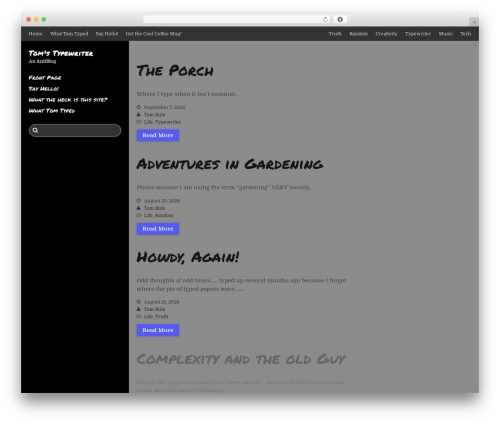Select the Creativity category in top menu

pos(387,34)
